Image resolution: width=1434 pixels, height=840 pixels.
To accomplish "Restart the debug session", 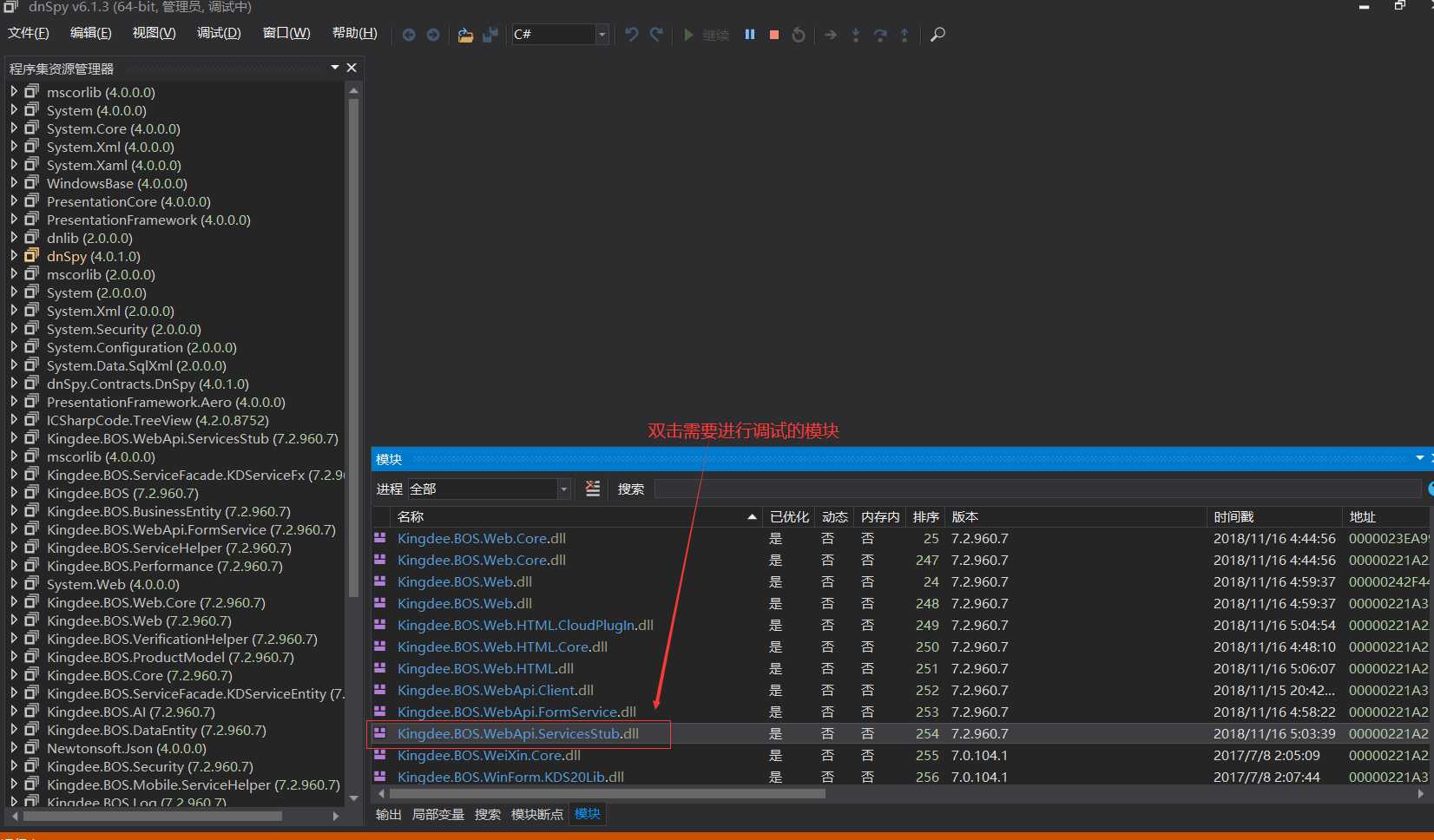I will pos(799,35).
